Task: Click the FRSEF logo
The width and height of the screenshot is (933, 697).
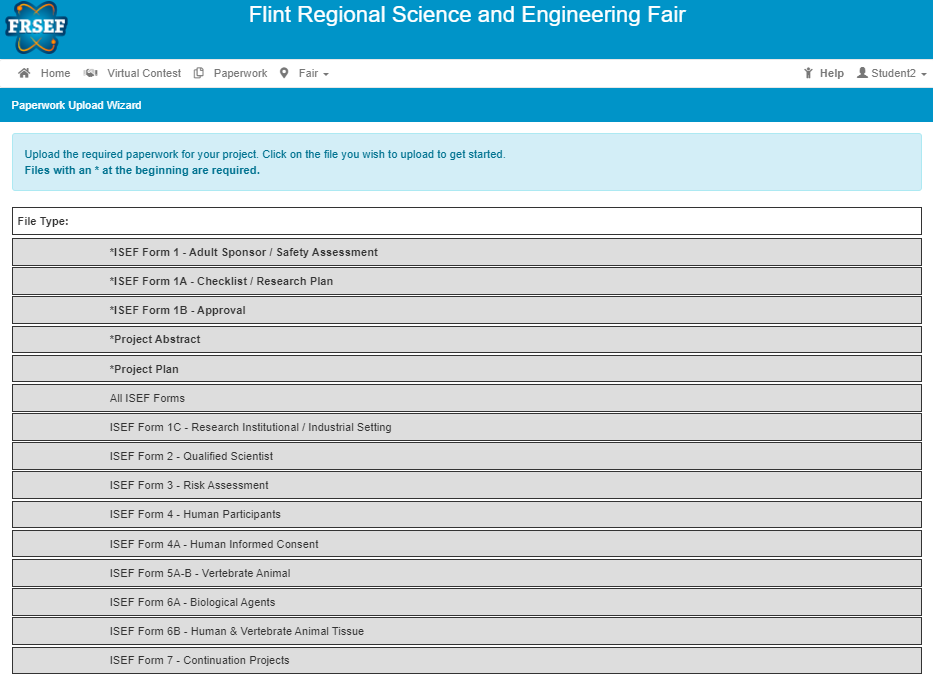Action: click(x=36, y=27)
